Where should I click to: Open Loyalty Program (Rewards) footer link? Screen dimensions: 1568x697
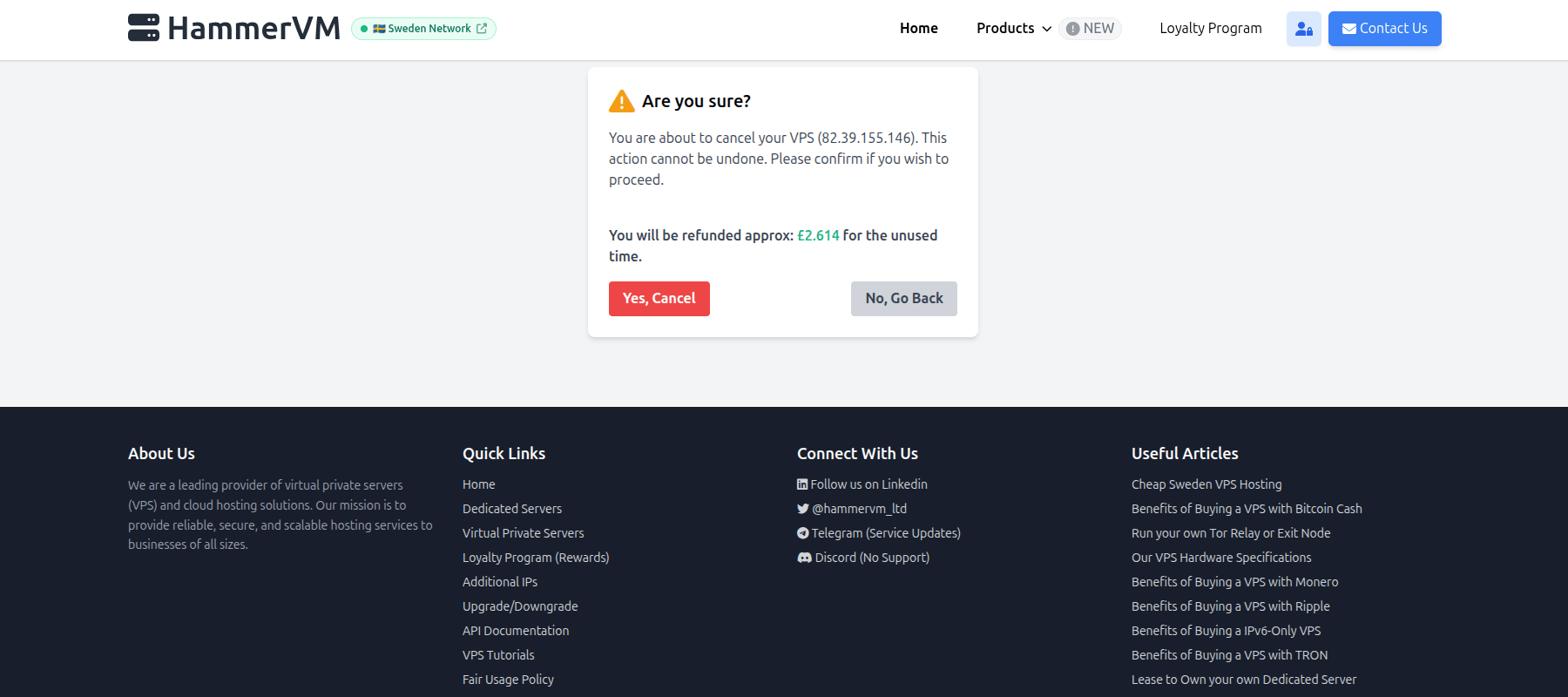(536, 558)
